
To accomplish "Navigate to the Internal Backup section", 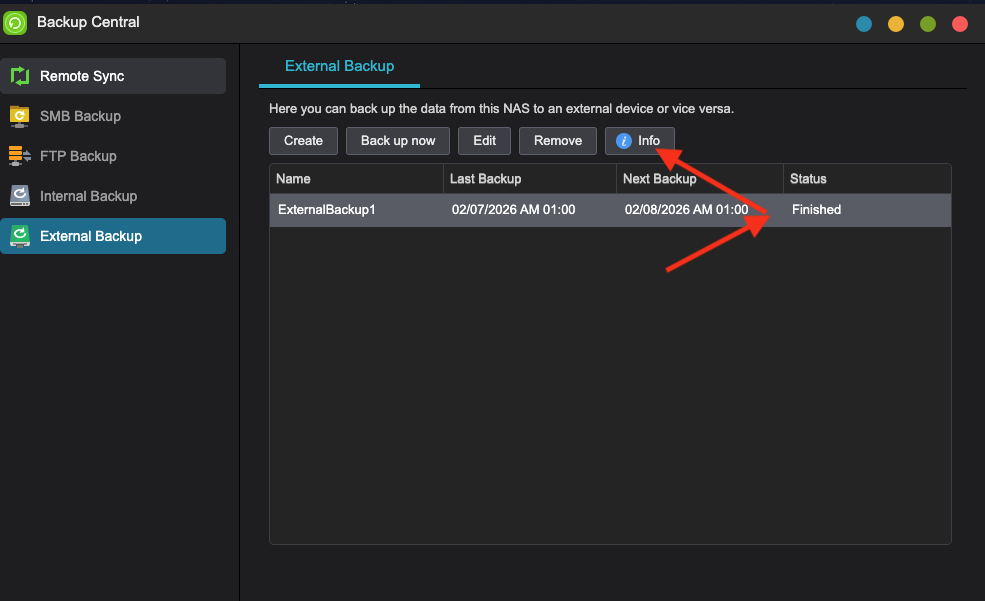I will [x=90, y=195].
